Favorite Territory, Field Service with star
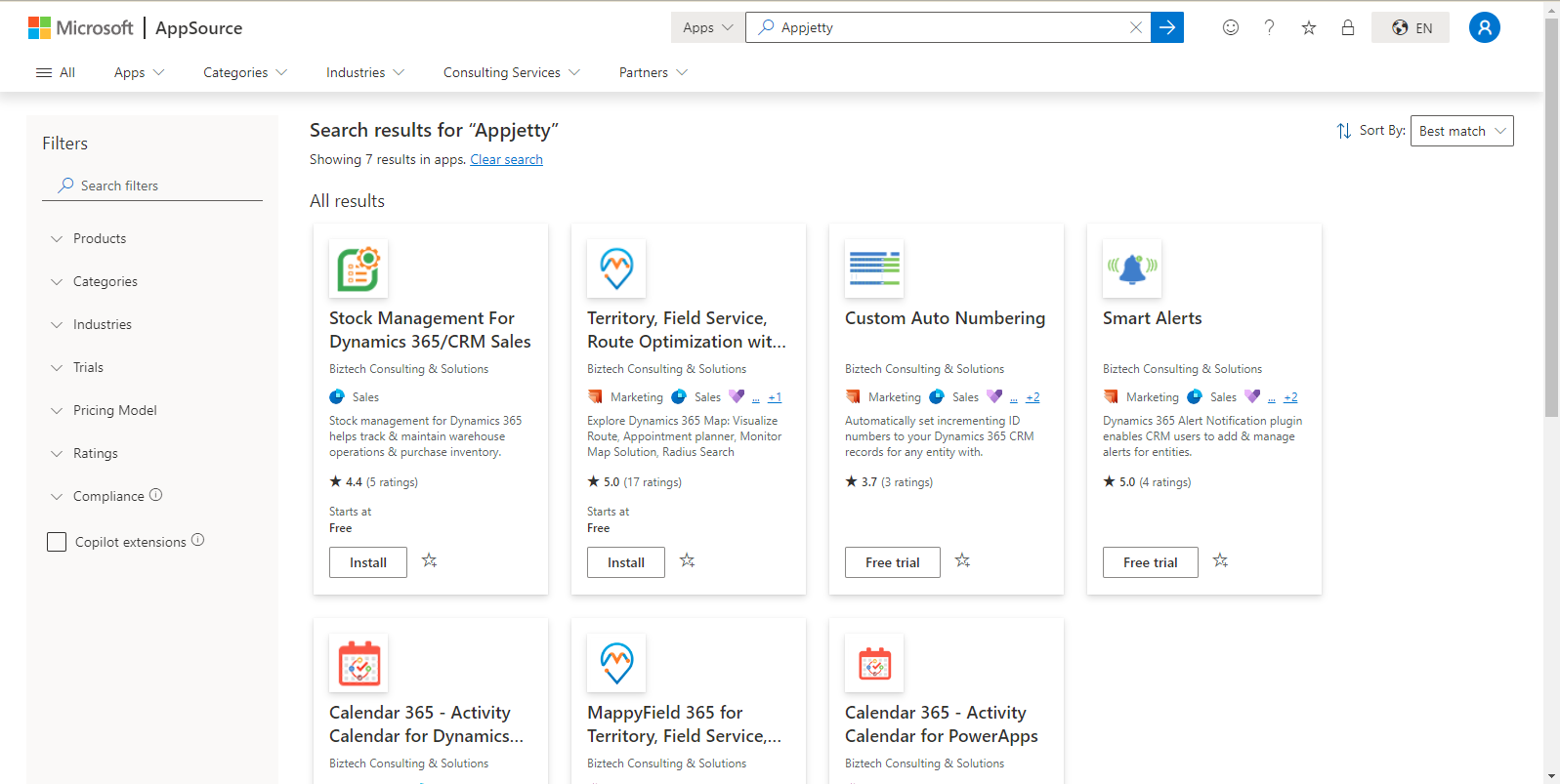 pos(688,560)
